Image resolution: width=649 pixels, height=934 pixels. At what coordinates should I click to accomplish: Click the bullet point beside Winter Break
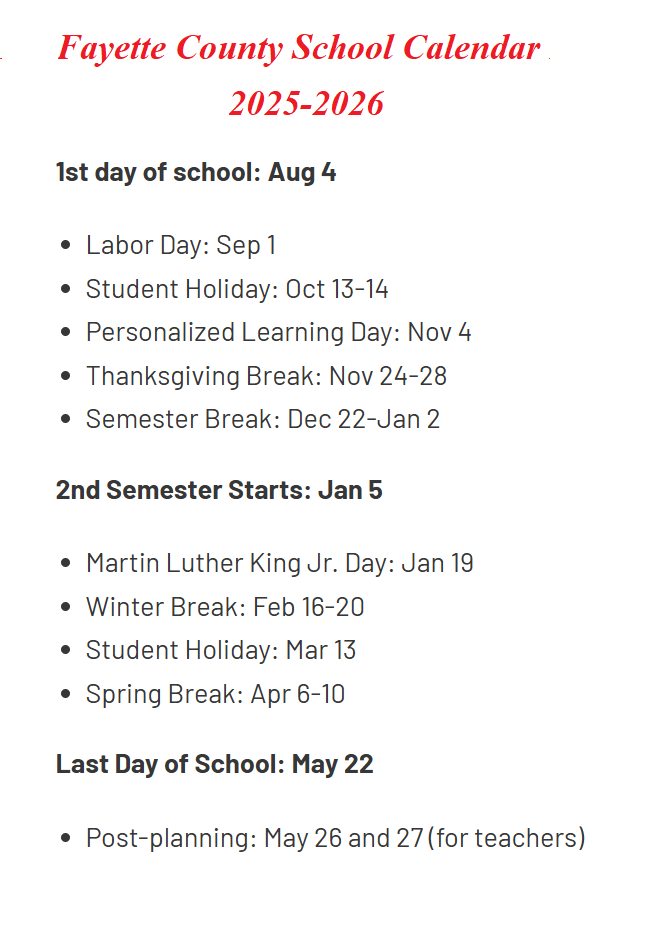[66, 608]
